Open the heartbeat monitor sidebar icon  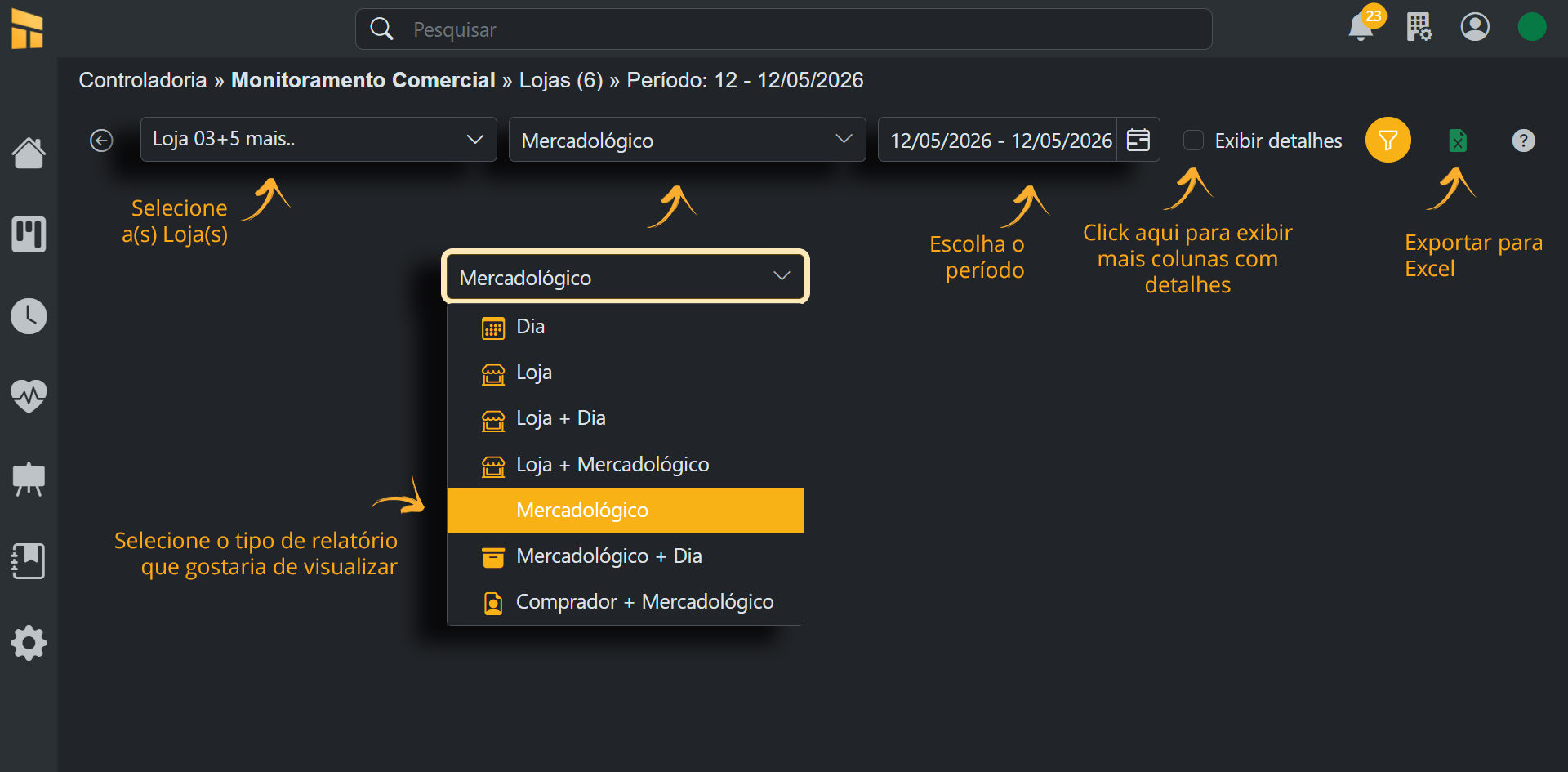[x=29, y=397]
